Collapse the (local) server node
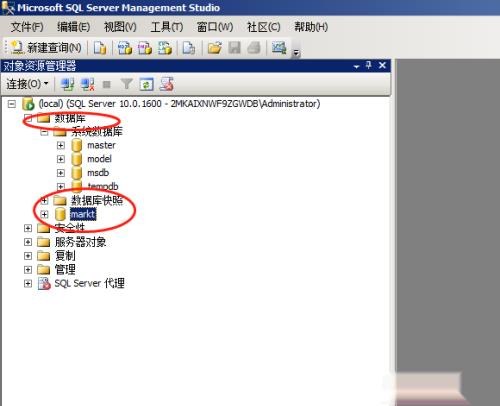This screenshot has width=500, height=406. click(x=12, y=104)
